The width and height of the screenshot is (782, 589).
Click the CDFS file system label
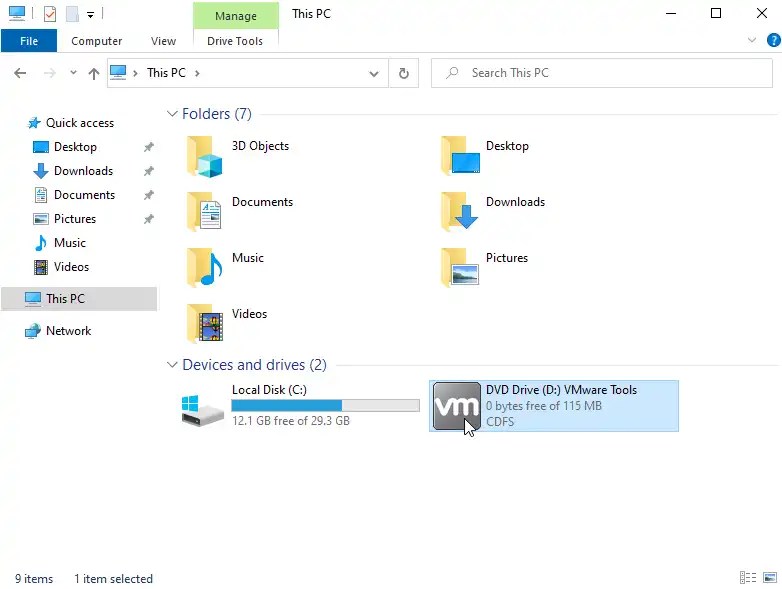[500, 421]
